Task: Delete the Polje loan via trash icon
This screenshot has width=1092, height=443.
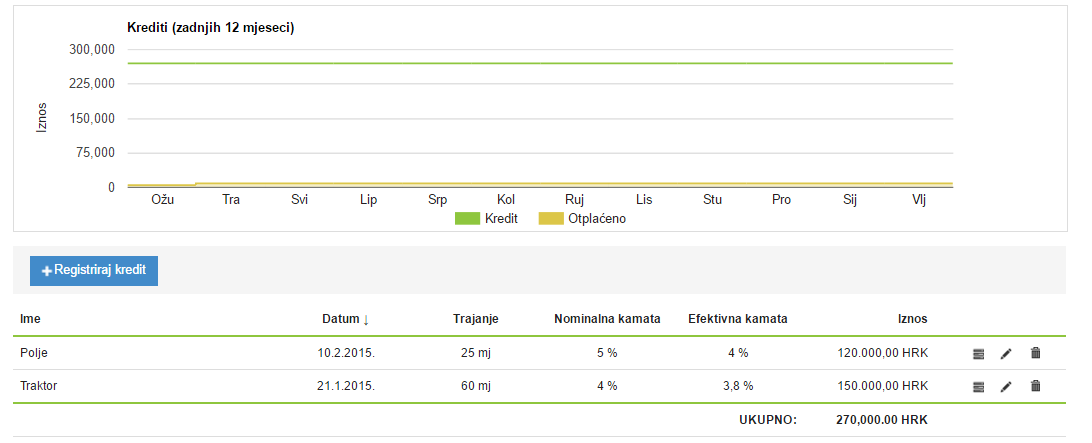Action: [1036, 353]
